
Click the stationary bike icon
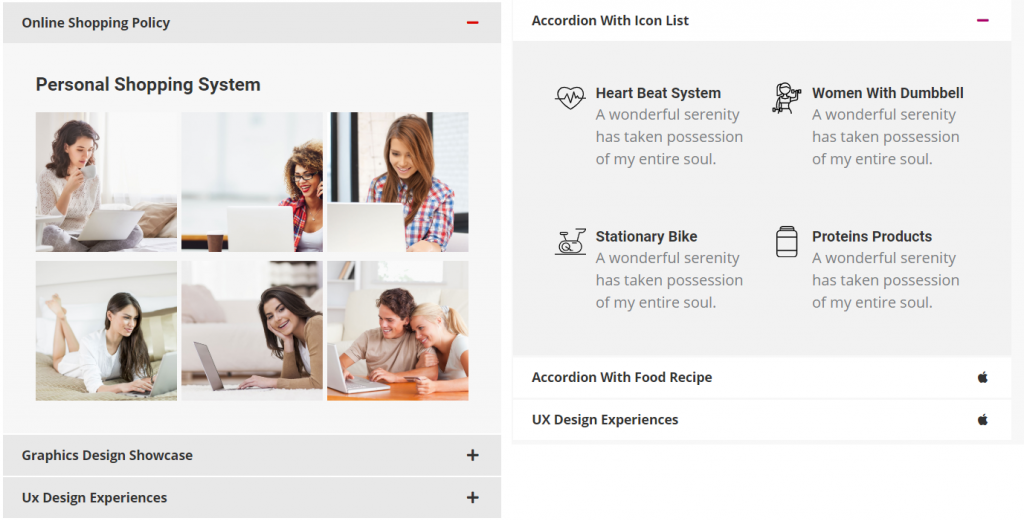[569, 242]
